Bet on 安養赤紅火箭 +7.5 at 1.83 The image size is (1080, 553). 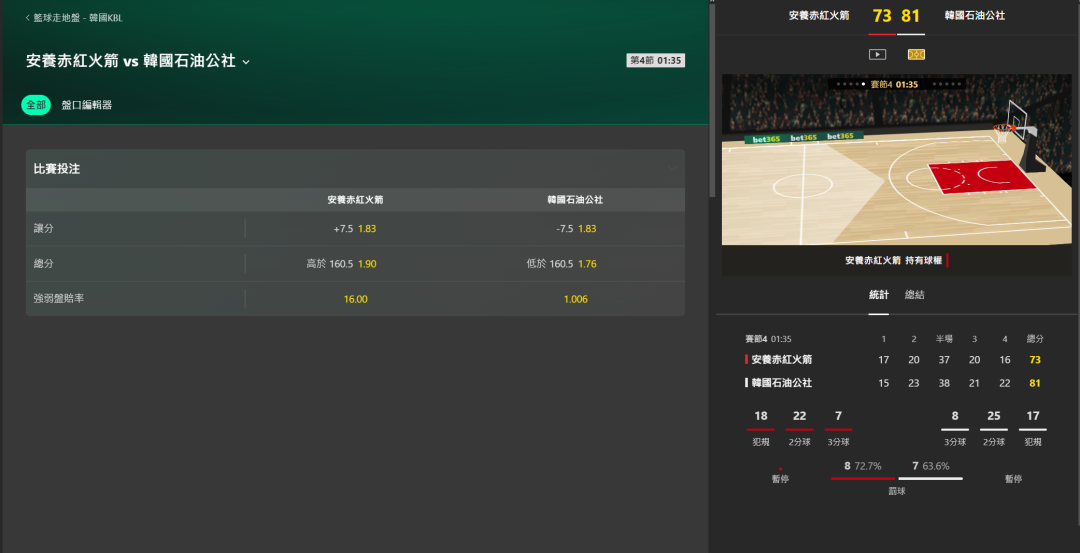[x=355, y=229]
